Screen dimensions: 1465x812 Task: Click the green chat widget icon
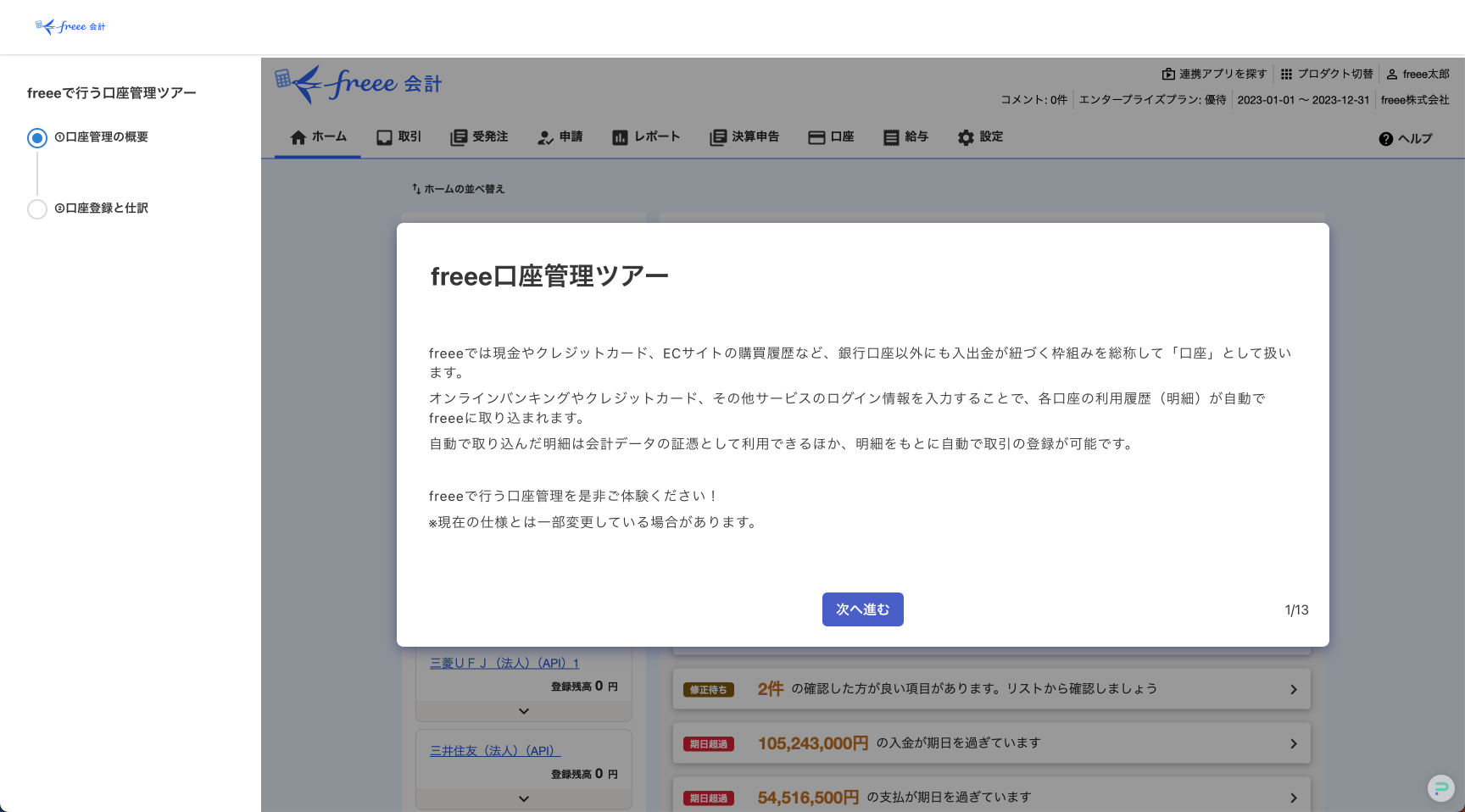(1440, 788)
